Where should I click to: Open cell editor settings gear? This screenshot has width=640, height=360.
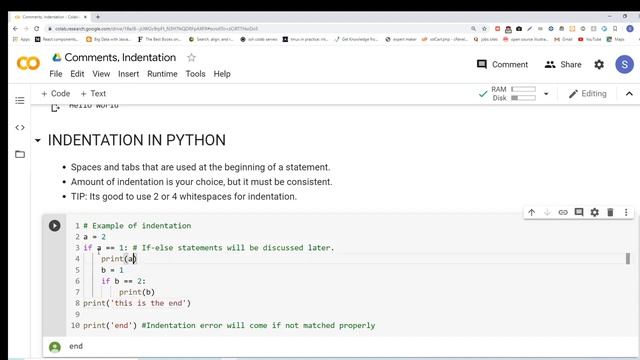[595, 212]
